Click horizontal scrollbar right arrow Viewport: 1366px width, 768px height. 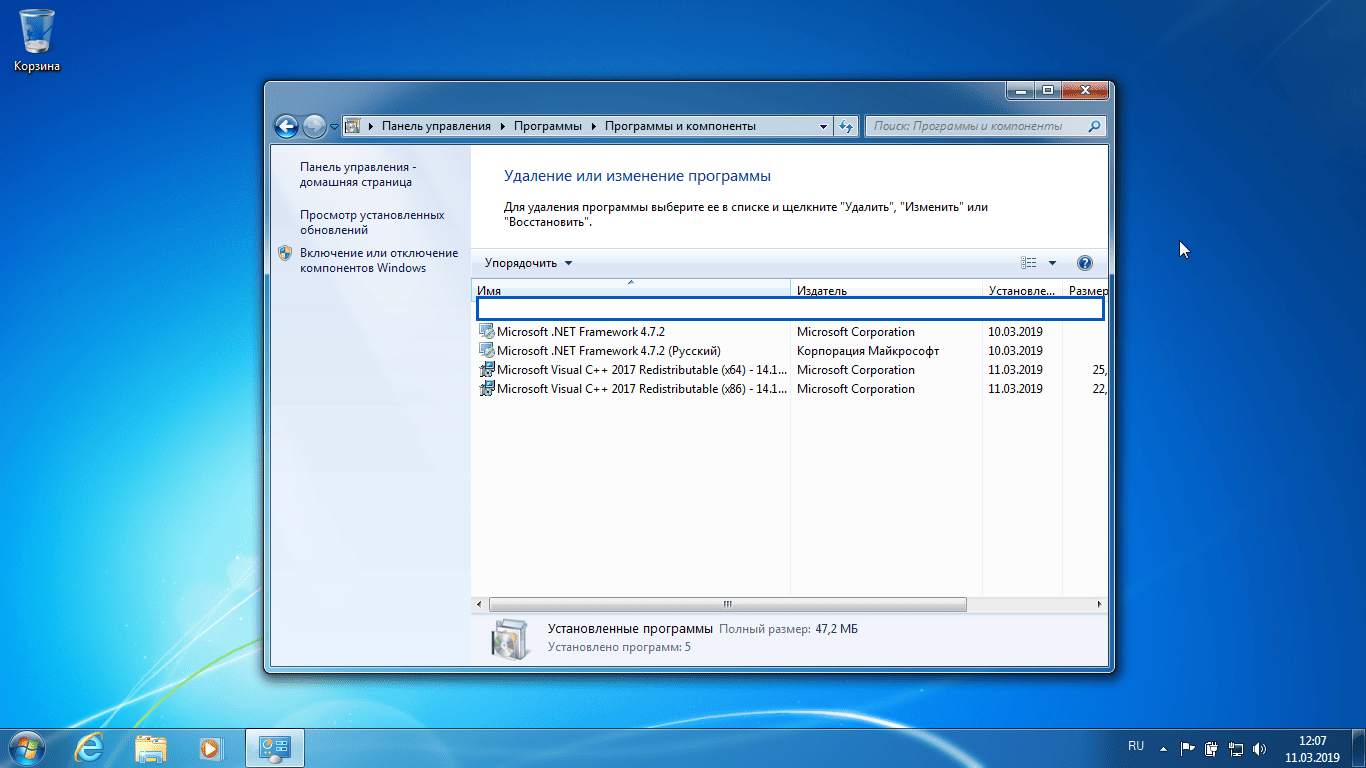click(1100, 605)
